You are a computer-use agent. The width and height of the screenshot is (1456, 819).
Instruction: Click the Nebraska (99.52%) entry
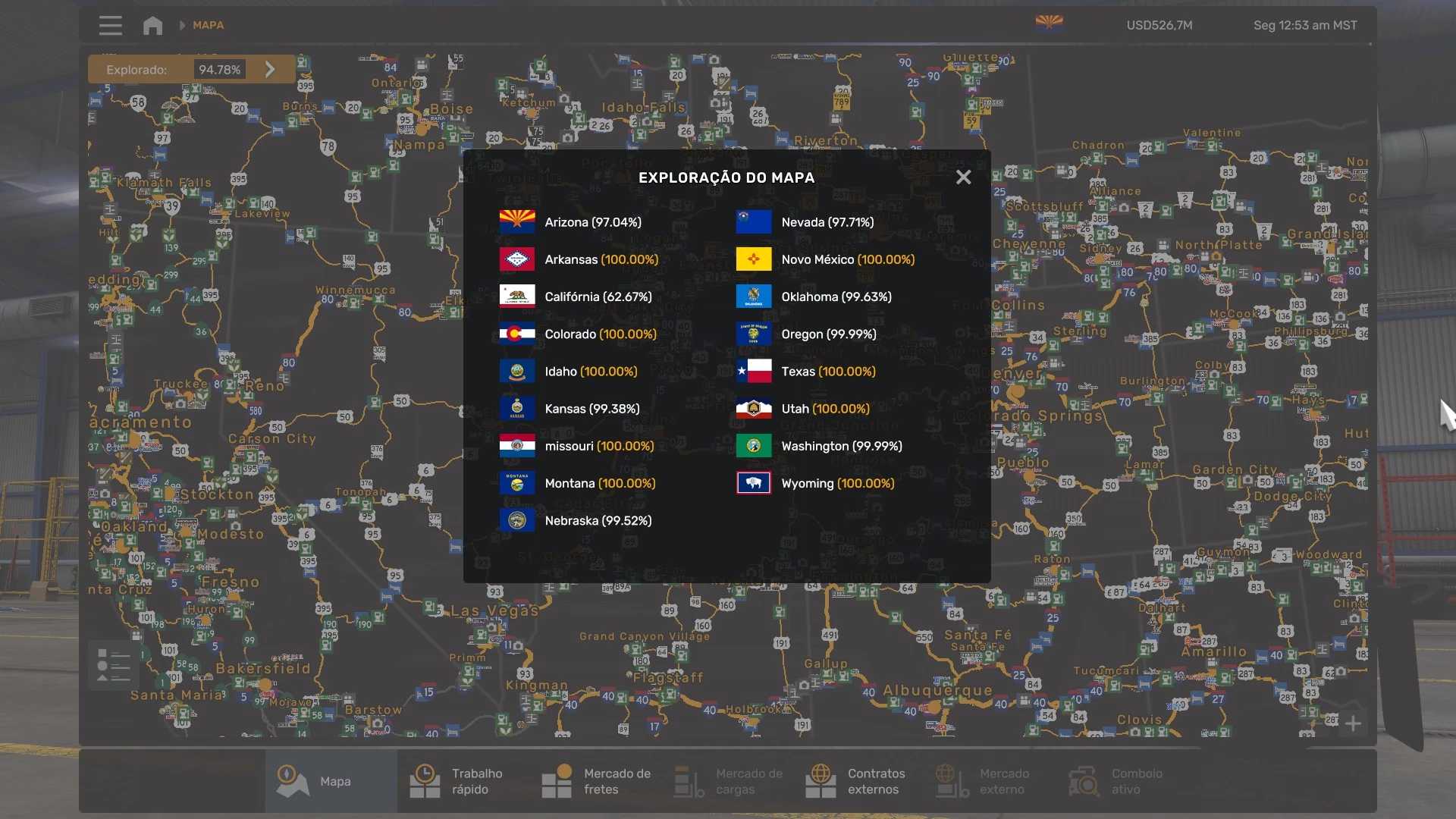tap(598, 521)
